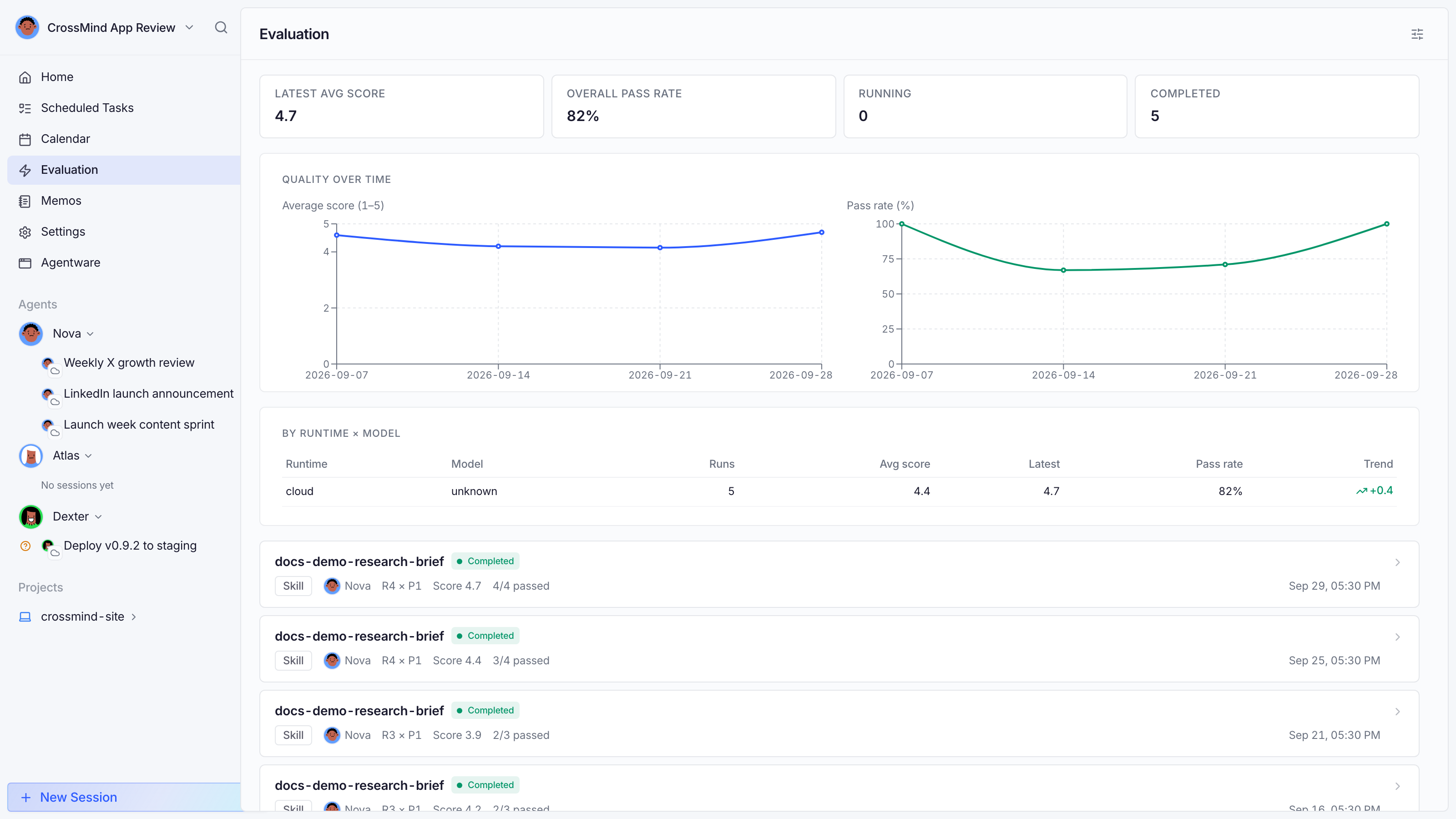
Task: Click the 2026-09-28 average score data point
Action: [821, 233]
